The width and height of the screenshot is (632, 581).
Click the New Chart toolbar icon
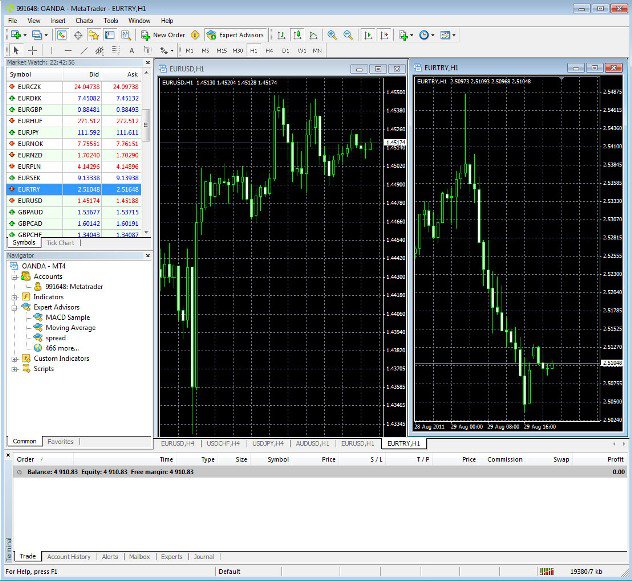15,35
